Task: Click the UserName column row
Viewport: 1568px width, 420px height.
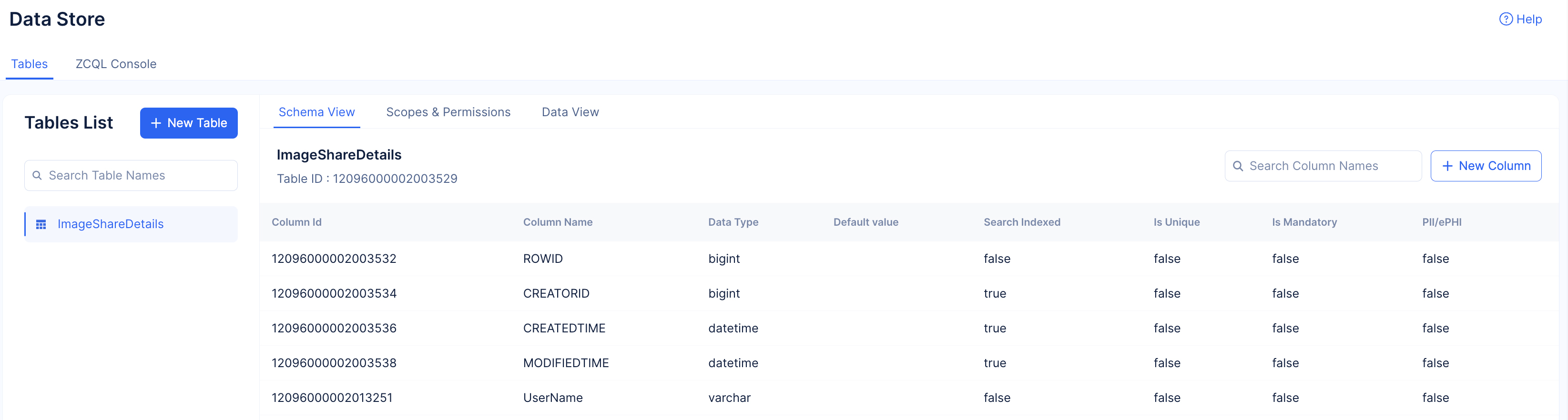Action: click(553, 398)
